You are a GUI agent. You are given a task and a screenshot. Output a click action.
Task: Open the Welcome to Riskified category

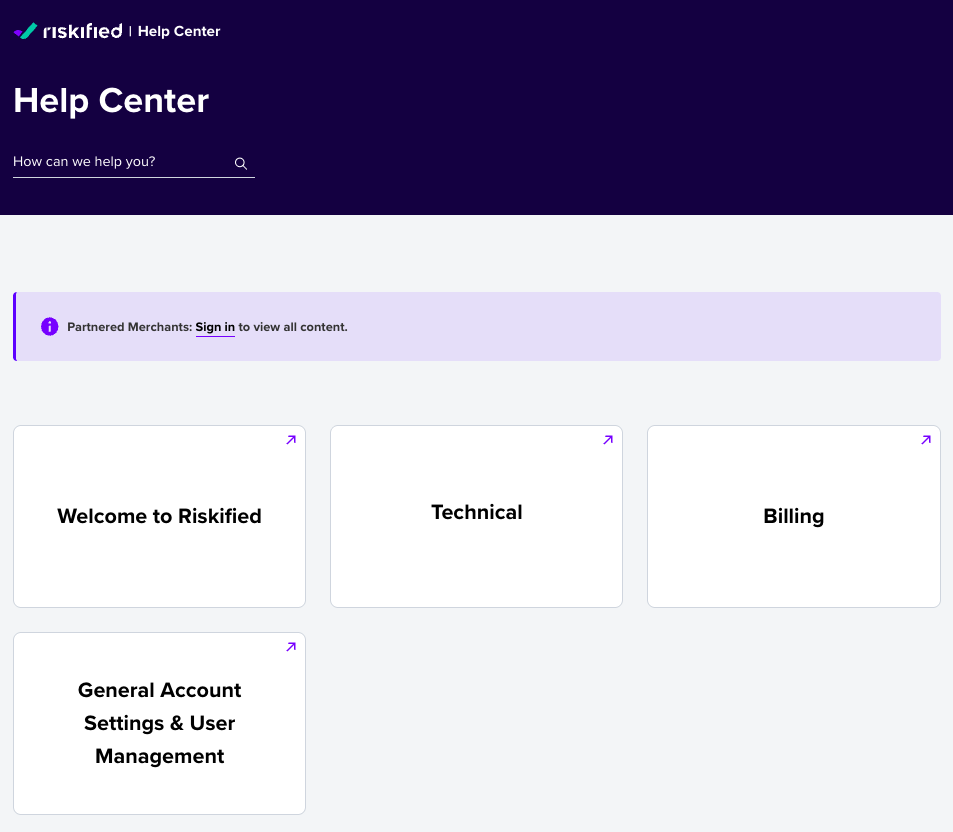pos(159,517)
